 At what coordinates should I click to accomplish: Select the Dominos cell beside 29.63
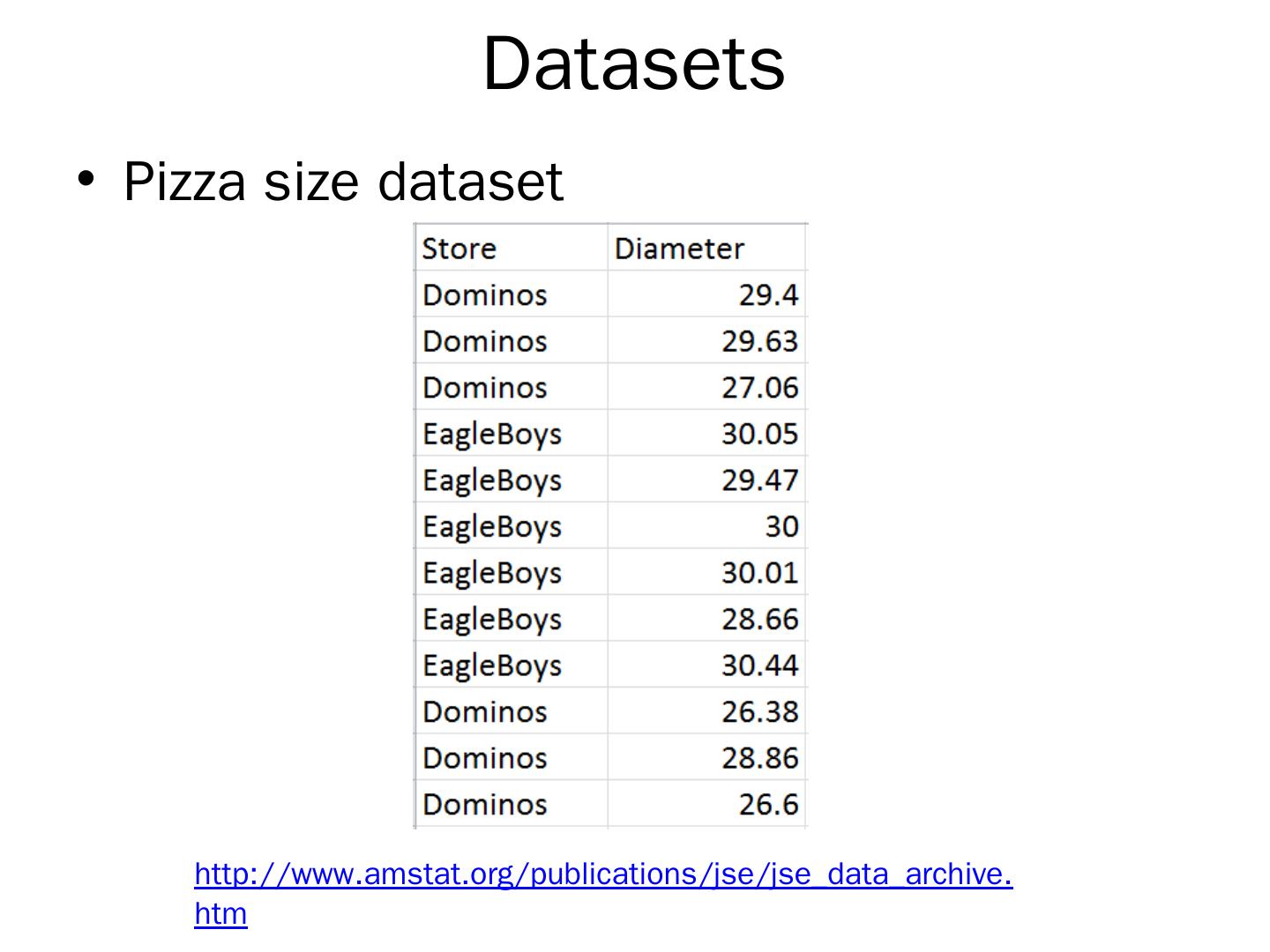pos(485,341)
